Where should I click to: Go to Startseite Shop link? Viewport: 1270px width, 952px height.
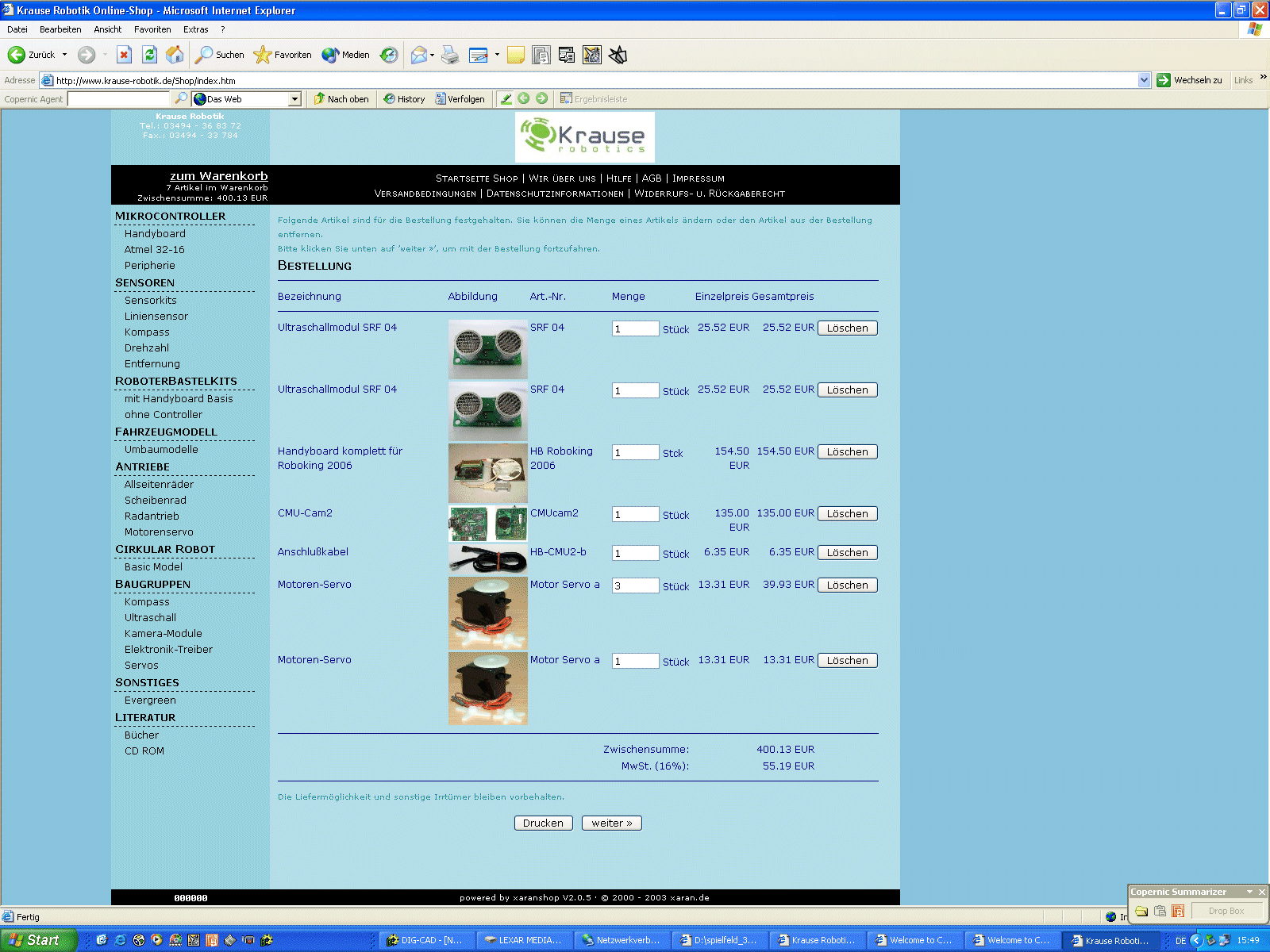[x=476, y=178]
